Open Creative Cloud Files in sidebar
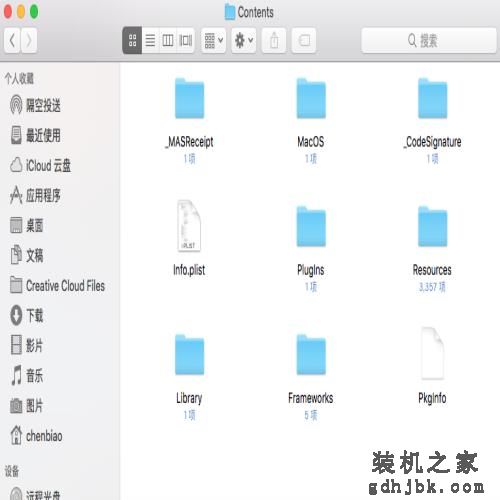The width and height of the screenshot is (500, 500). [57, 286]
